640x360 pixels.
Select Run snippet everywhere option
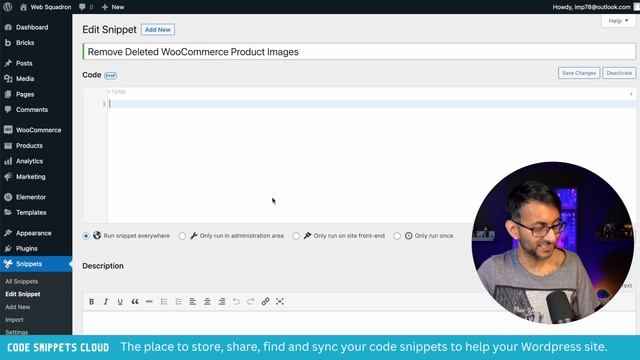tap(86, 236)
